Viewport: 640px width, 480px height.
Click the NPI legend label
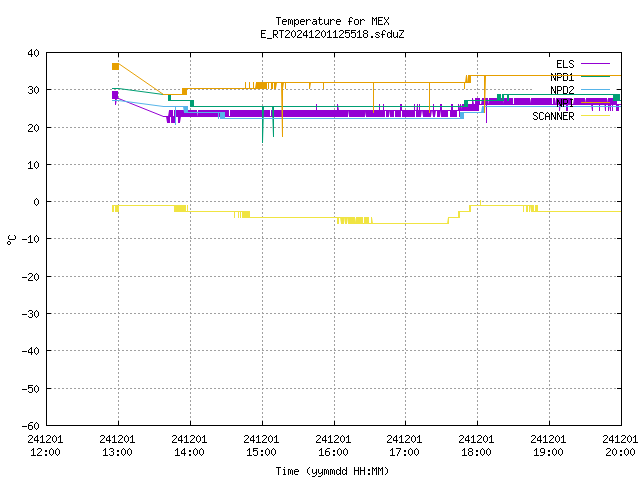[565, 103]
